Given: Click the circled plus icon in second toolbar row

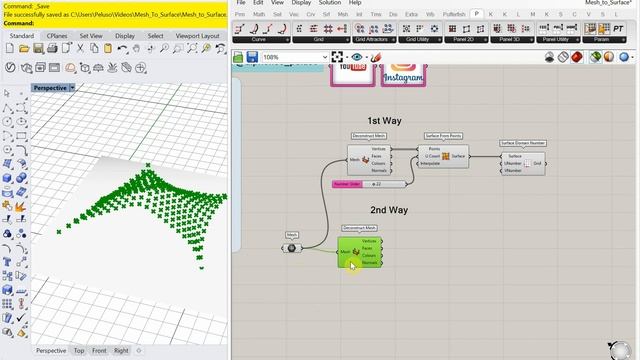Looking at the screenshot, I should (x=140, y=67).
